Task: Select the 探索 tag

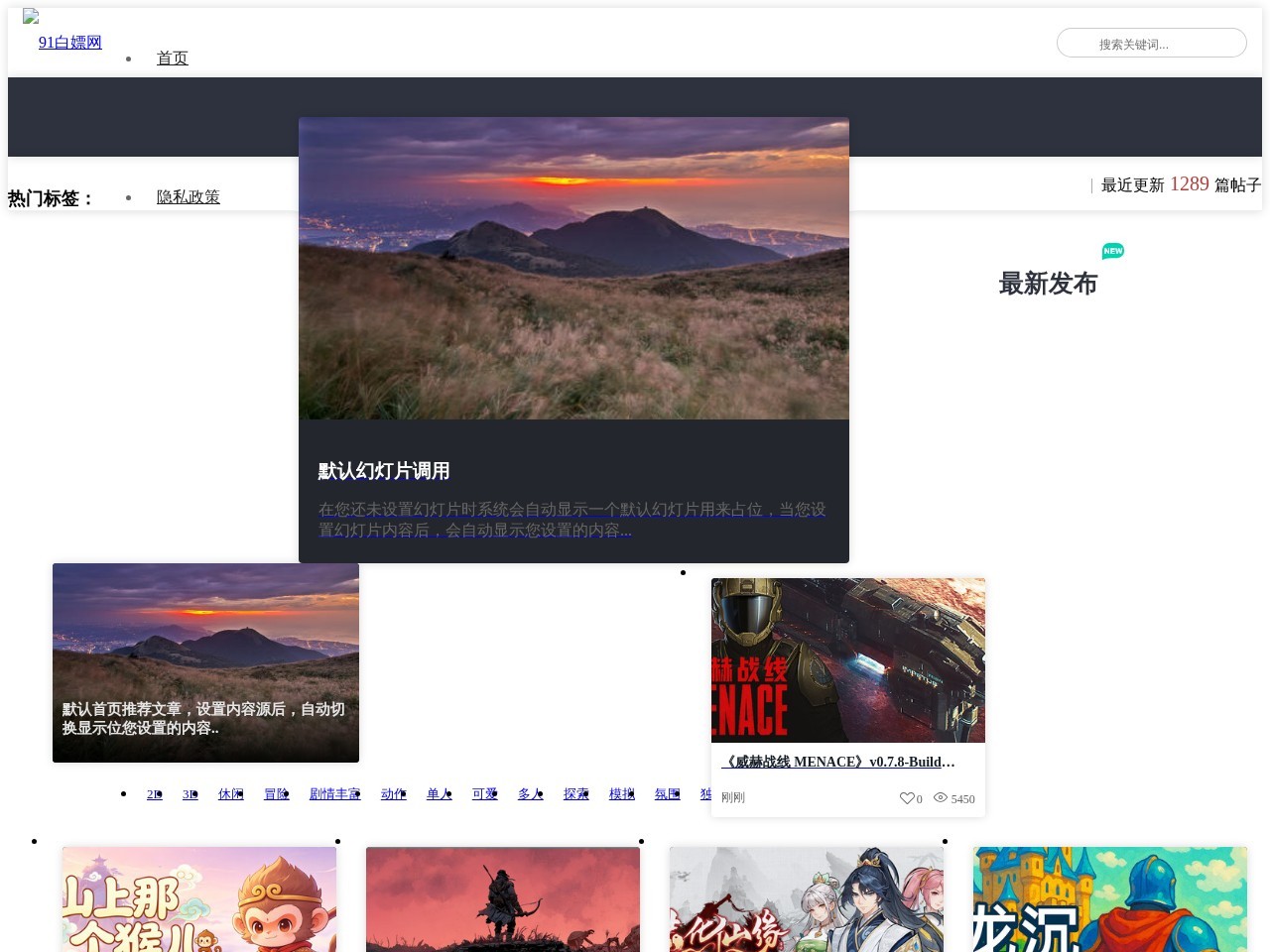Action: pyautogui.click(x=576, y=794)
